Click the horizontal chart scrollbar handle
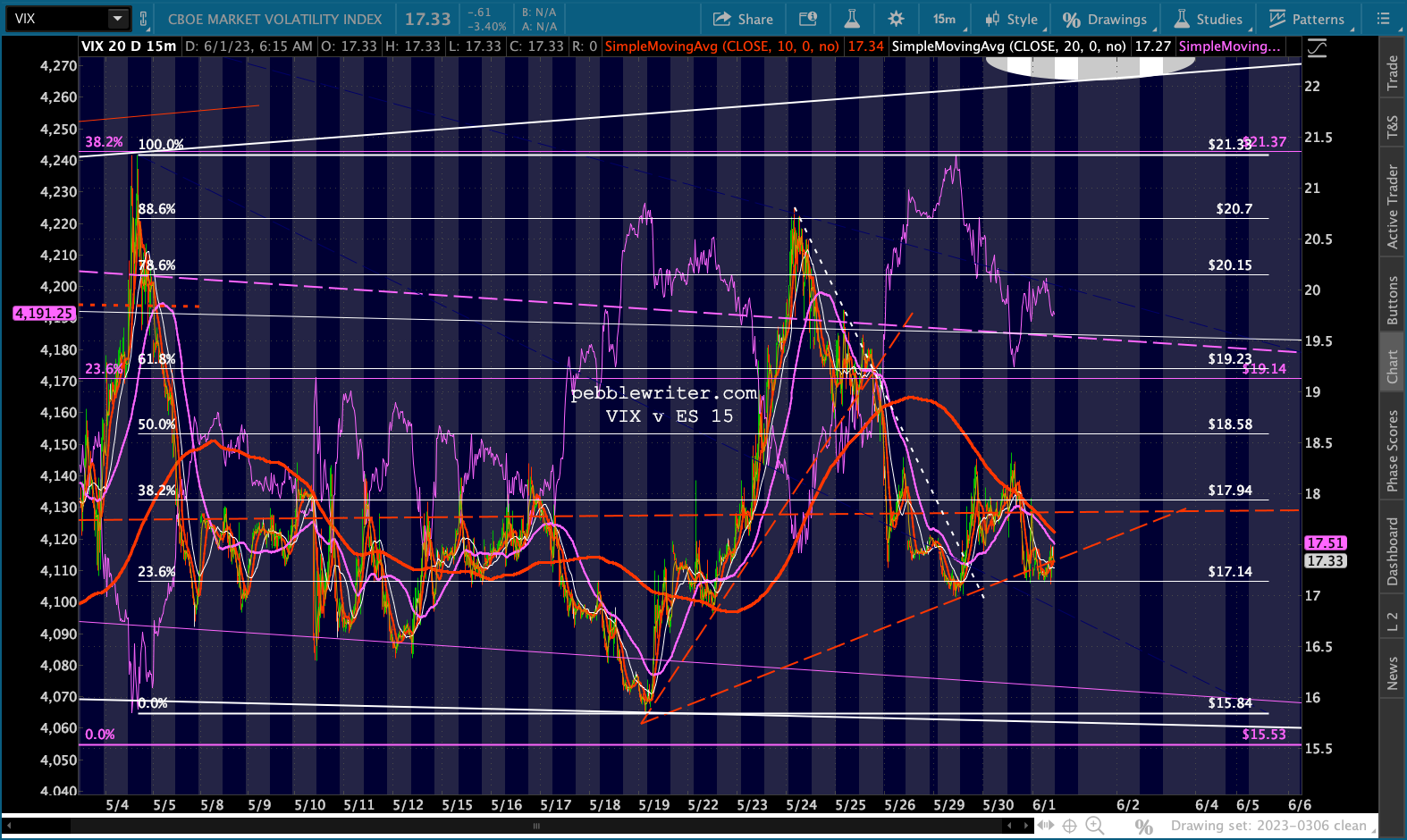This screenshot has width=1407, height=840. coord(536,826)
